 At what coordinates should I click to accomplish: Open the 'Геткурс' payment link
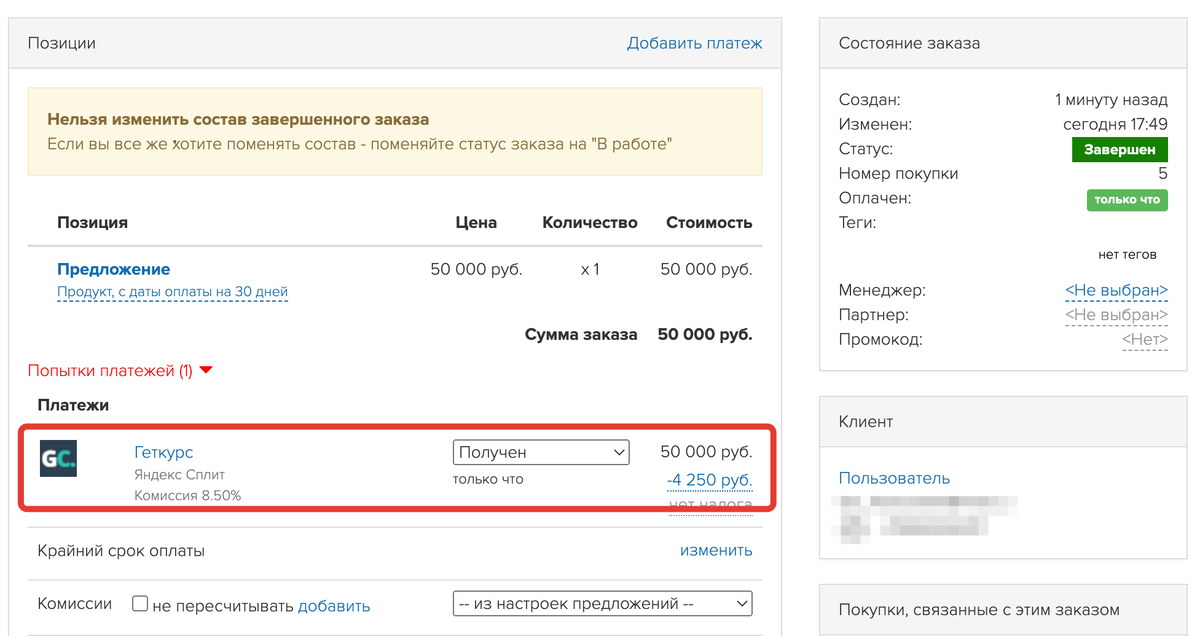pos(163,452)
